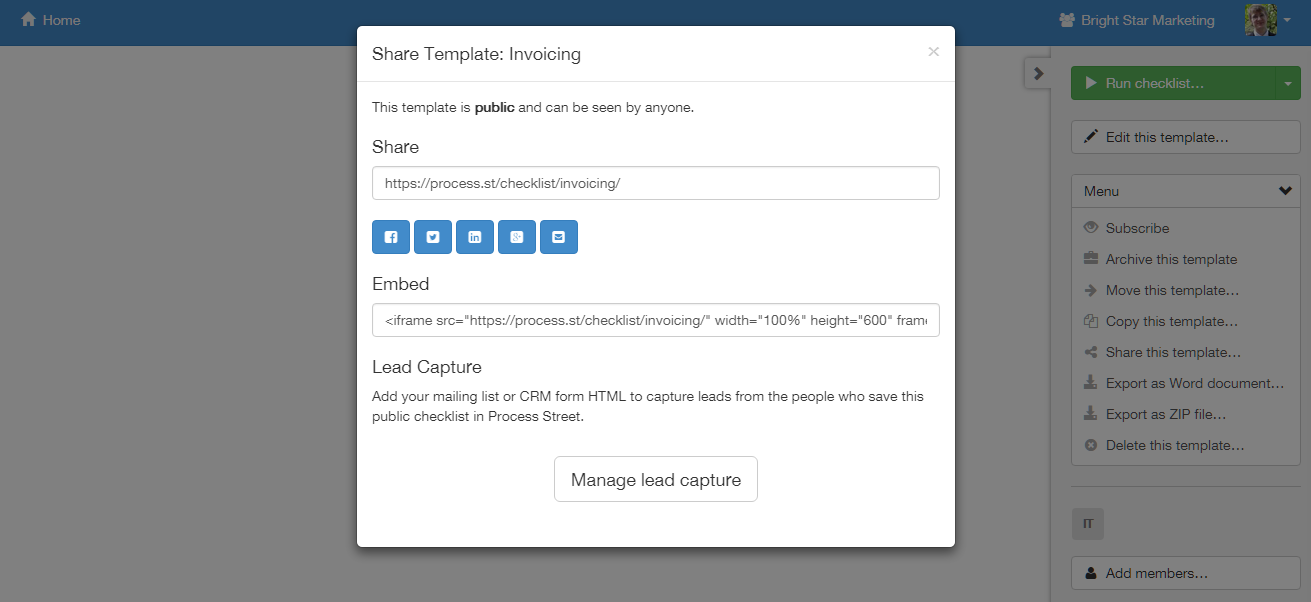
Task: Choose Archive this template
Action: coord(1171,259)
